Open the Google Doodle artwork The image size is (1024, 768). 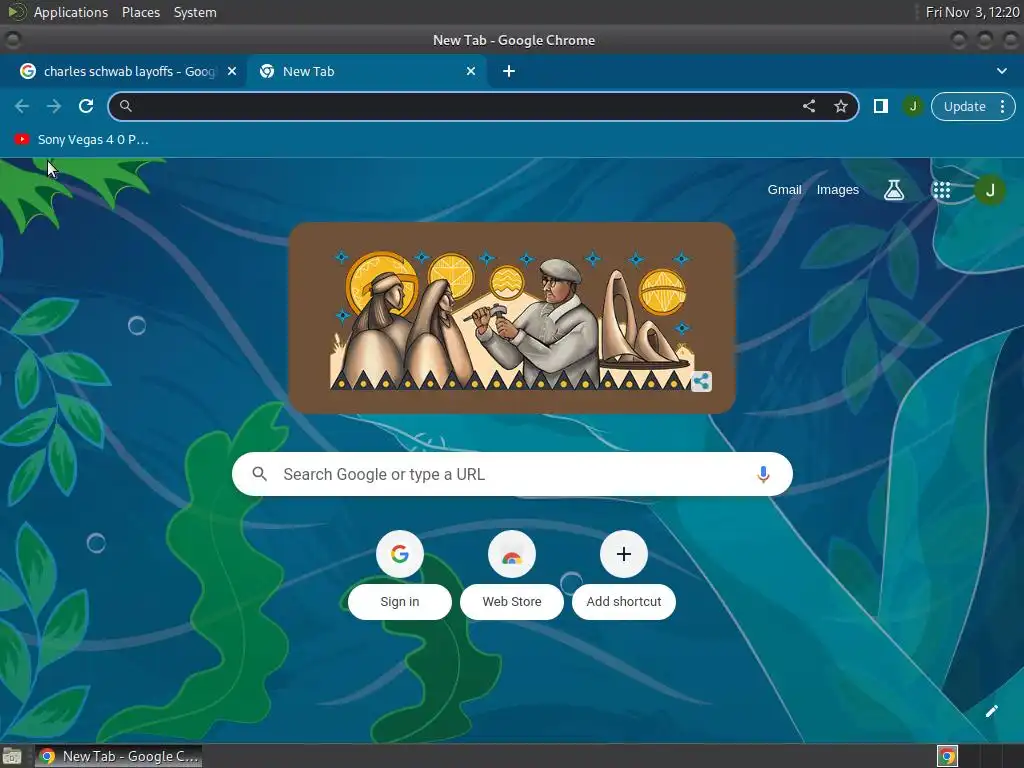click(x=512, y=318)
